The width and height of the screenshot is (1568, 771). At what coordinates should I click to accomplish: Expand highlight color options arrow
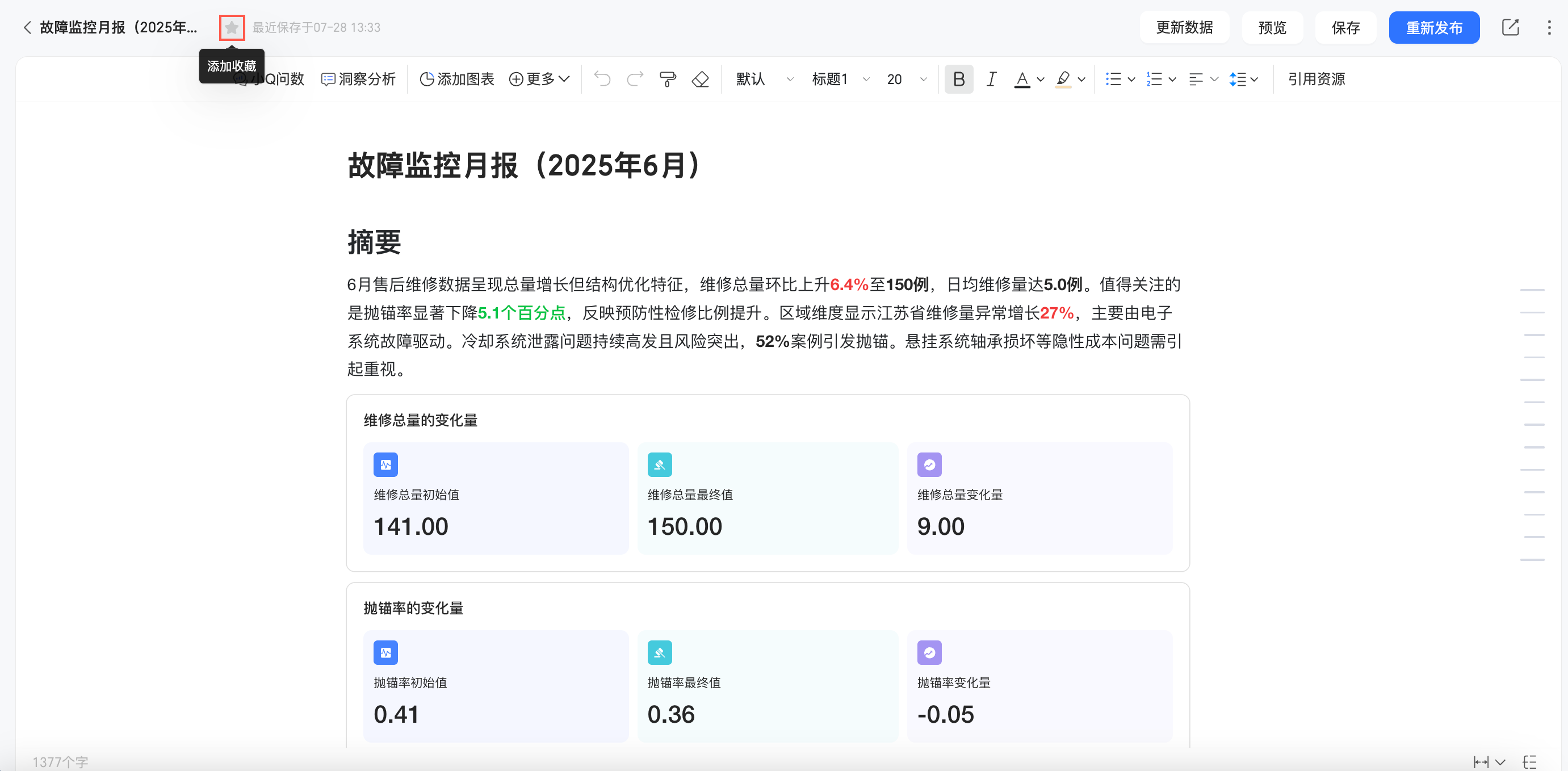pos(1081,79)
